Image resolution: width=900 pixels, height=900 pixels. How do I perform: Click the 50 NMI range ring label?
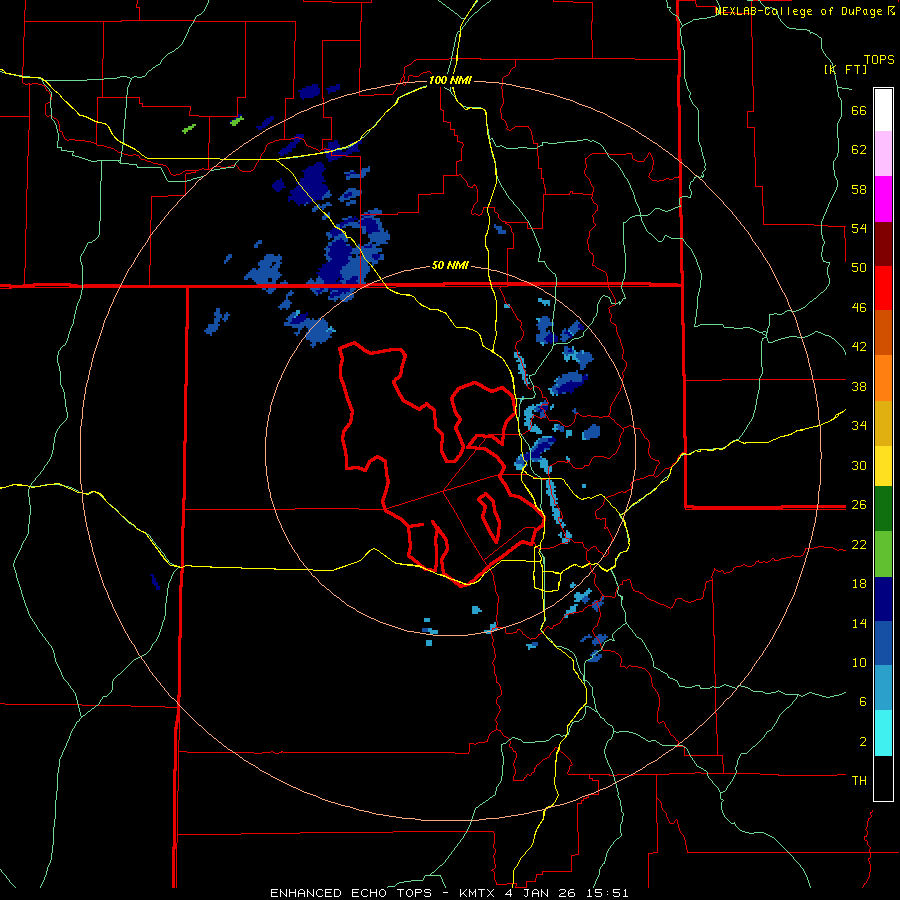[450, 266]
